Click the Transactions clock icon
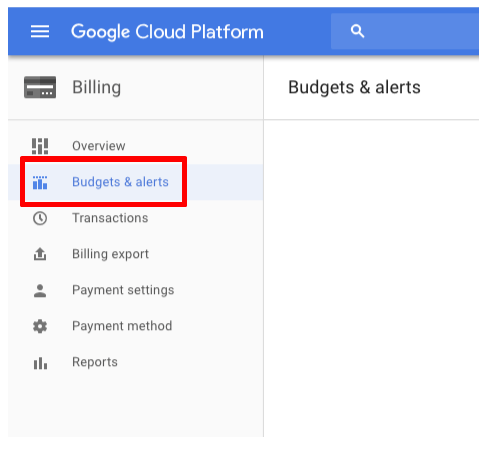The height and width of the screenshot is (455, 489). [40, 218]
